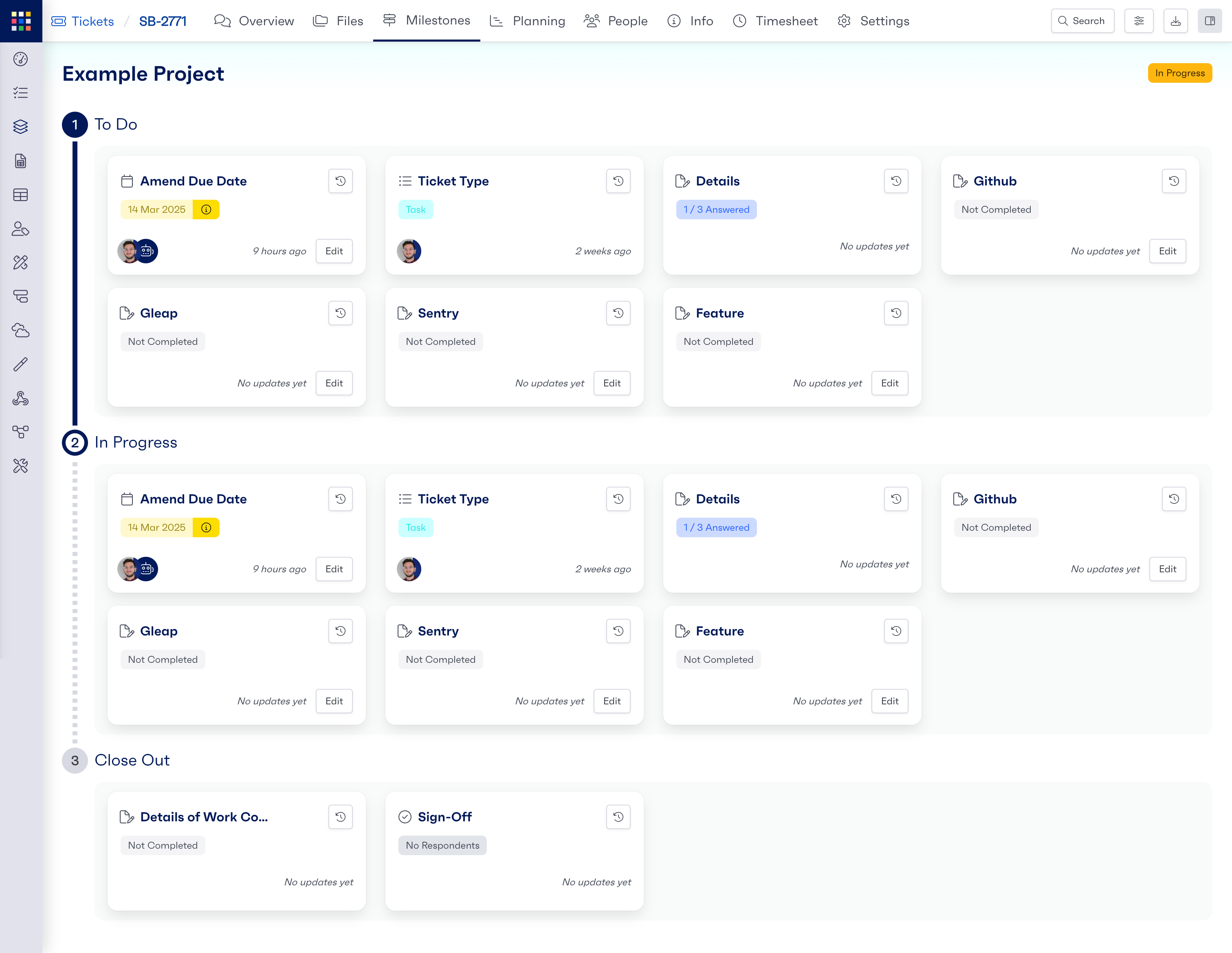This screenshot has width=1232, height=953.
Task: Edit In Progress Amend Due Date
Action: pos(334,569)
